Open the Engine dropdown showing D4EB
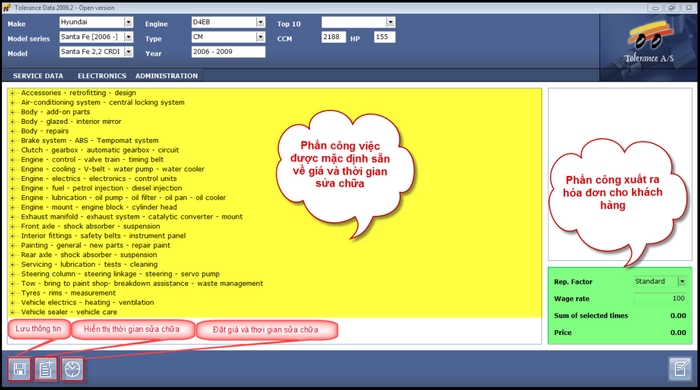This screenshot has width=700, height=390. [x=260, y=22]
